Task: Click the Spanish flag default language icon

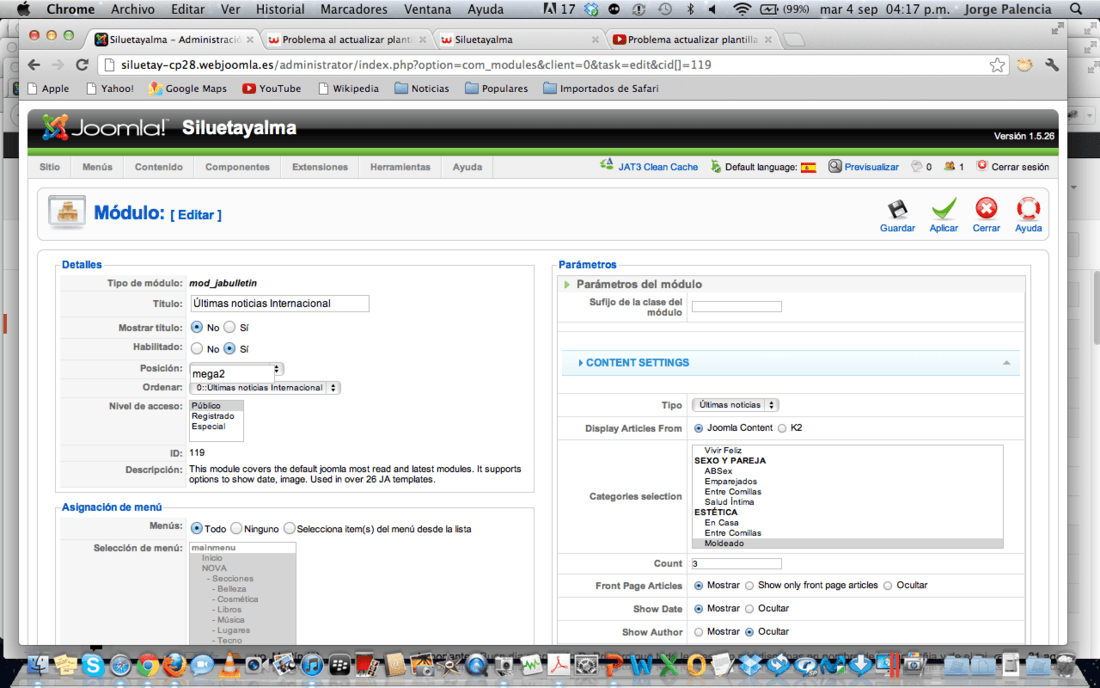Action: (808, 167)
